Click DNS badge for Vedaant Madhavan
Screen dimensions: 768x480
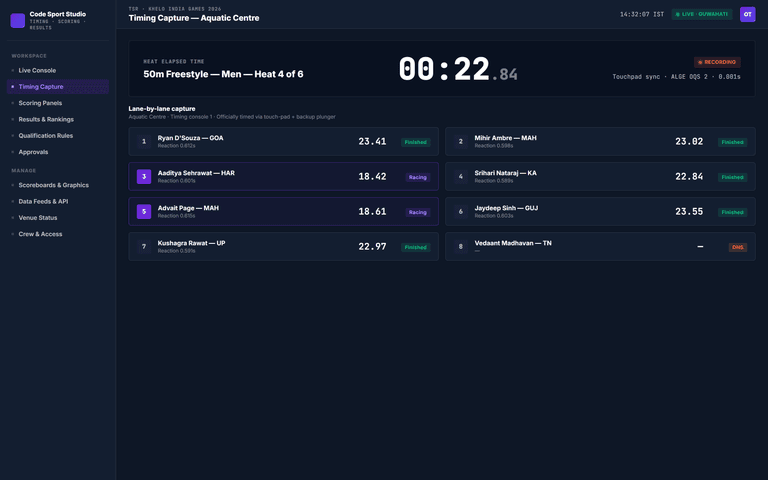738,247
